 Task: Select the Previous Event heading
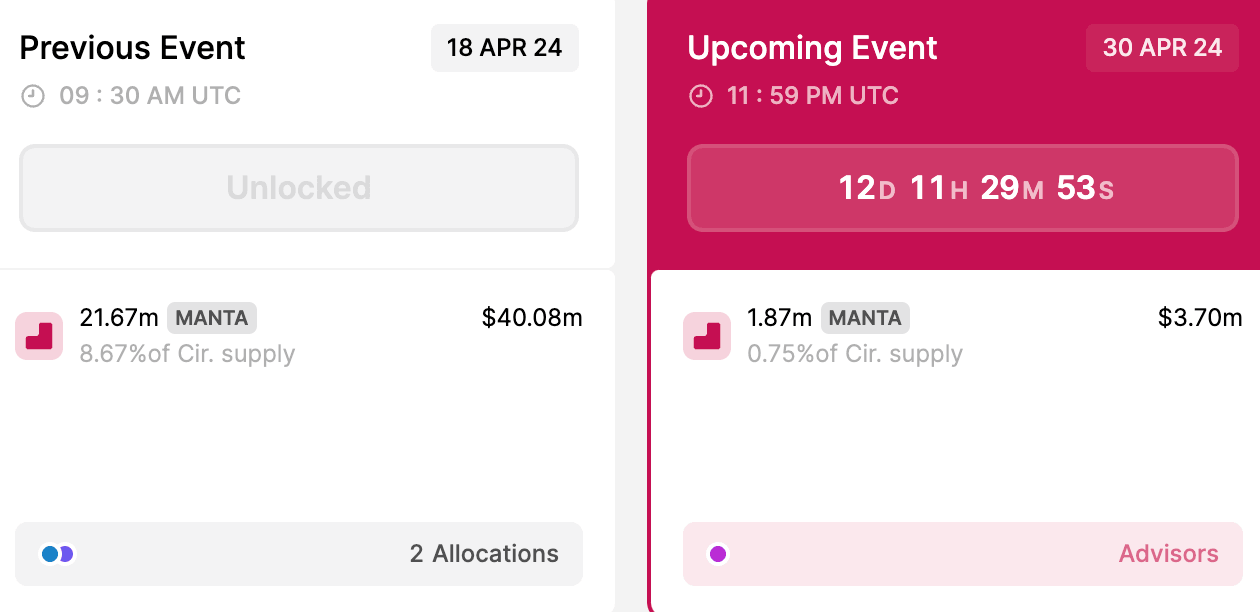point(133,48)
